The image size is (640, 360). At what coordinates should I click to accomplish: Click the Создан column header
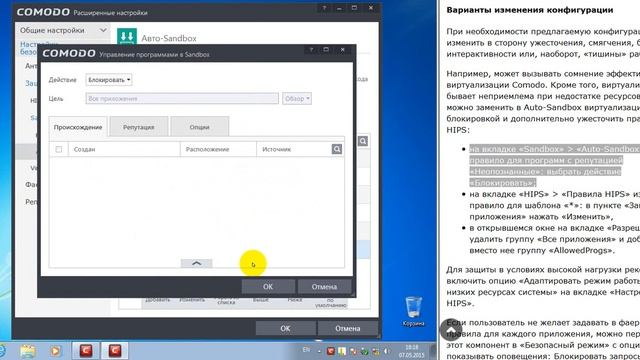coord(124,149)
